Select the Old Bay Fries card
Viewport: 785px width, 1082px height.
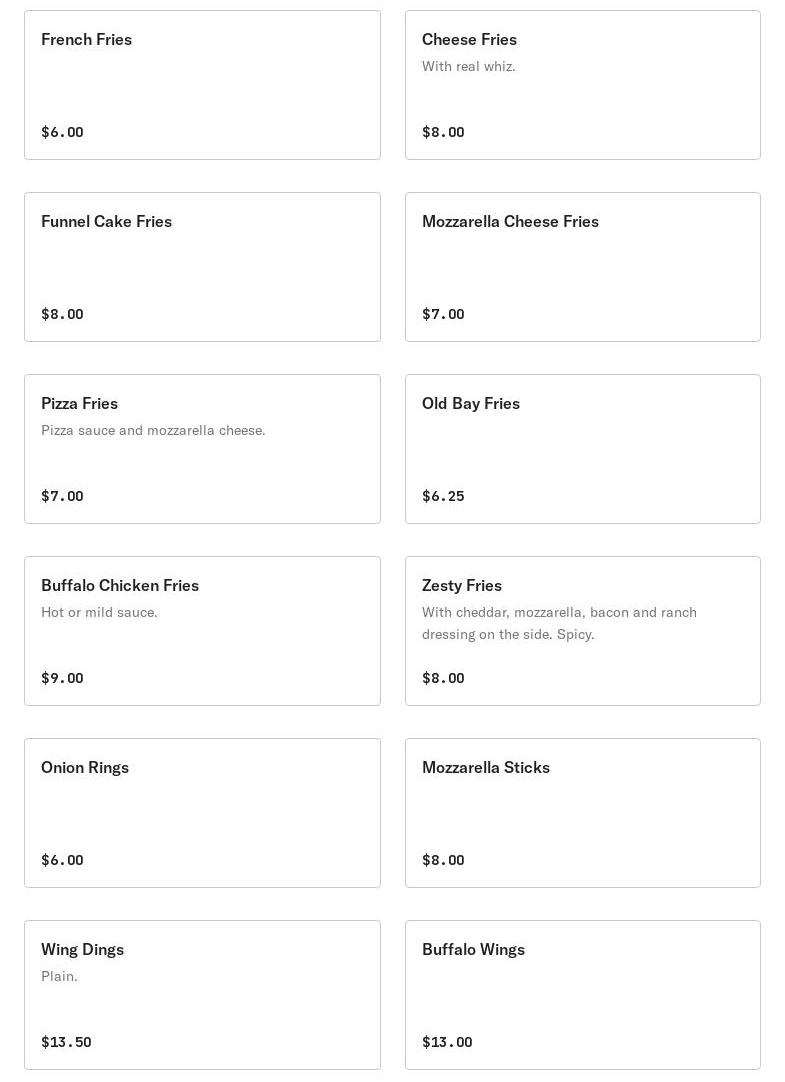(x=582, y=449)
